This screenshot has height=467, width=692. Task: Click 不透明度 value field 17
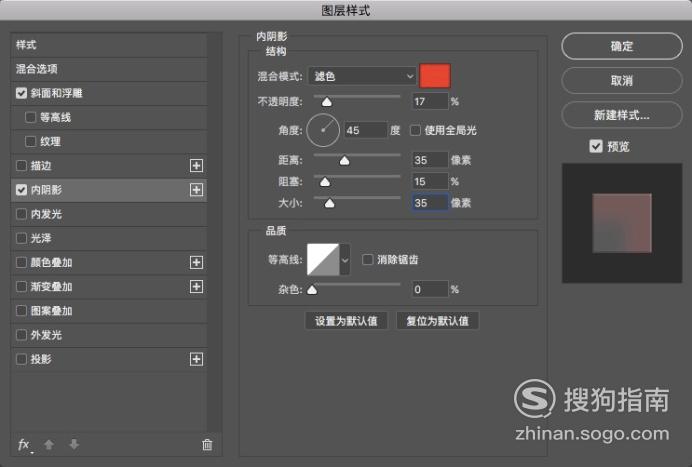click(430, 102)
